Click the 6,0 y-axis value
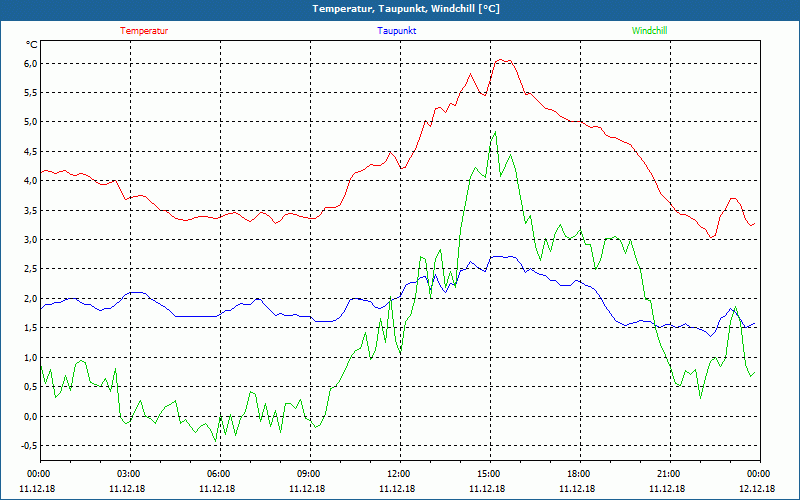800x500 pixels. [x=31, y=63]
